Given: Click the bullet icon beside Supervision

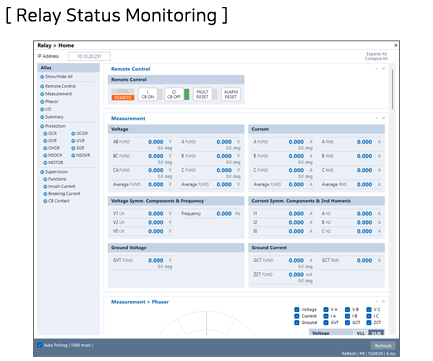Looking at the screenshot, I should pos(42,172).
